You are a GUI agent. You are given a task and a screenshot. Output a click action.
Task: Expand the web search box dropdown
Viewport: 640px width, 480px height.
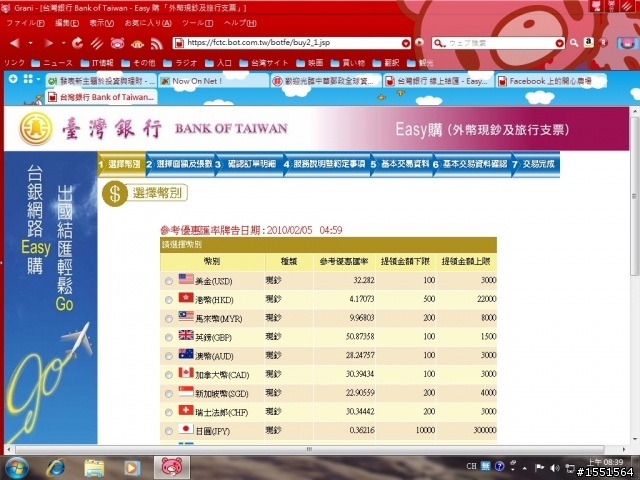[559, 43]
